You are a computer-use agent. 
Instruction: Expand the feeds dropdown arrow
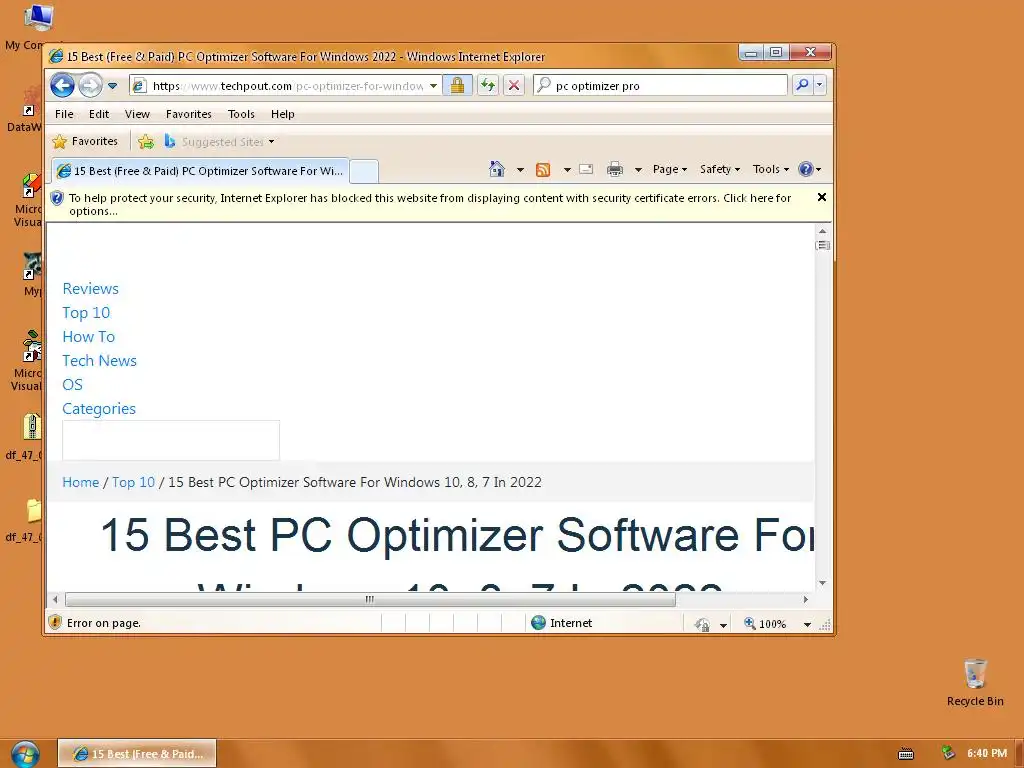tap(567, 170)
